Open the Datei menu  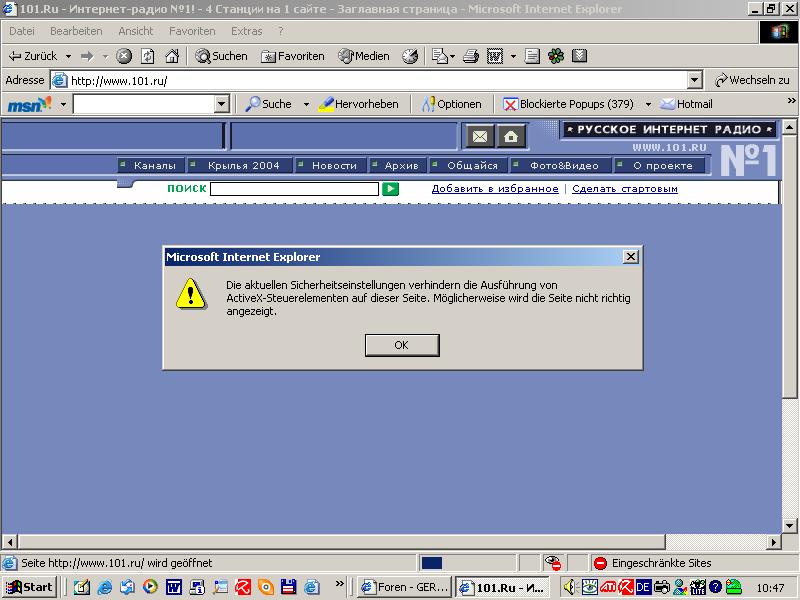[22, 31]
